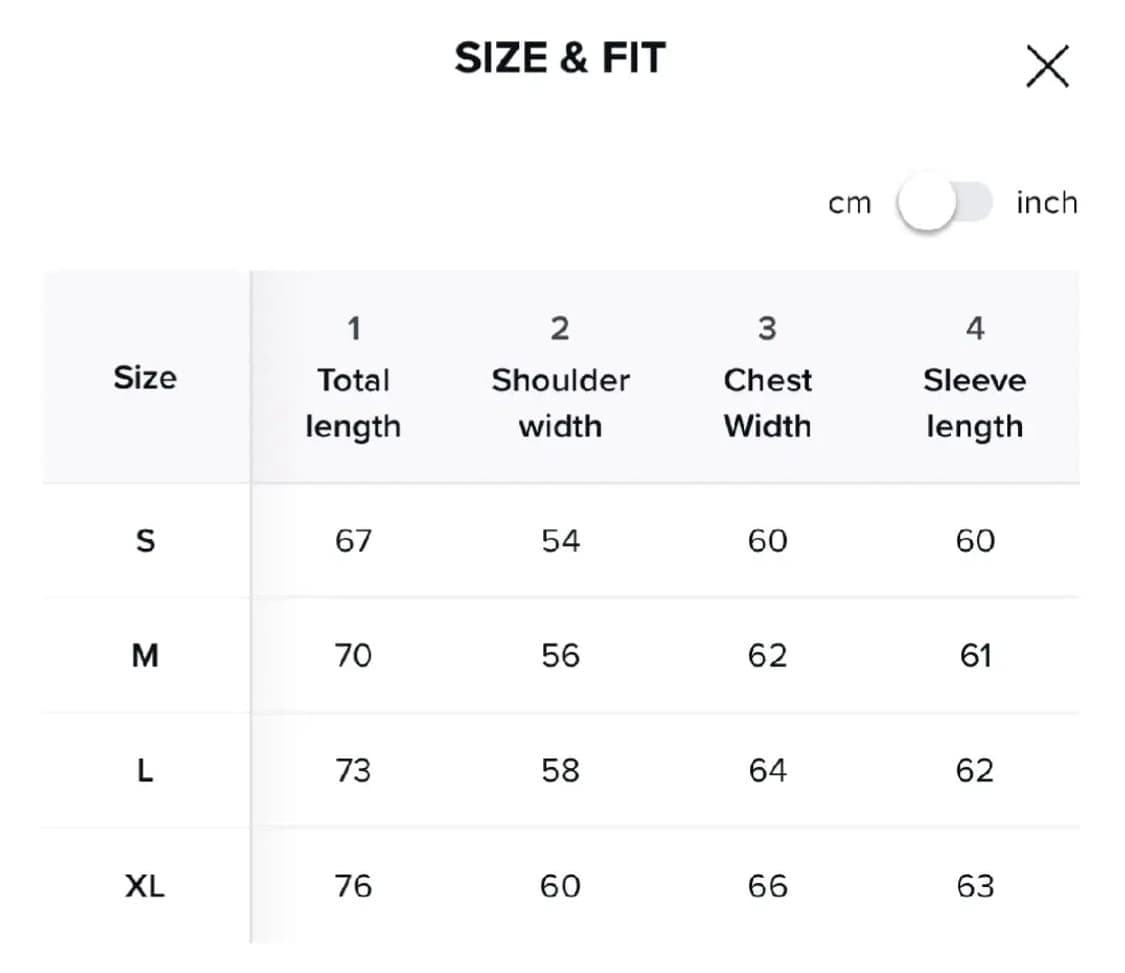
Task: Click chest width value 64 for L
Action: tap(767, 771)
